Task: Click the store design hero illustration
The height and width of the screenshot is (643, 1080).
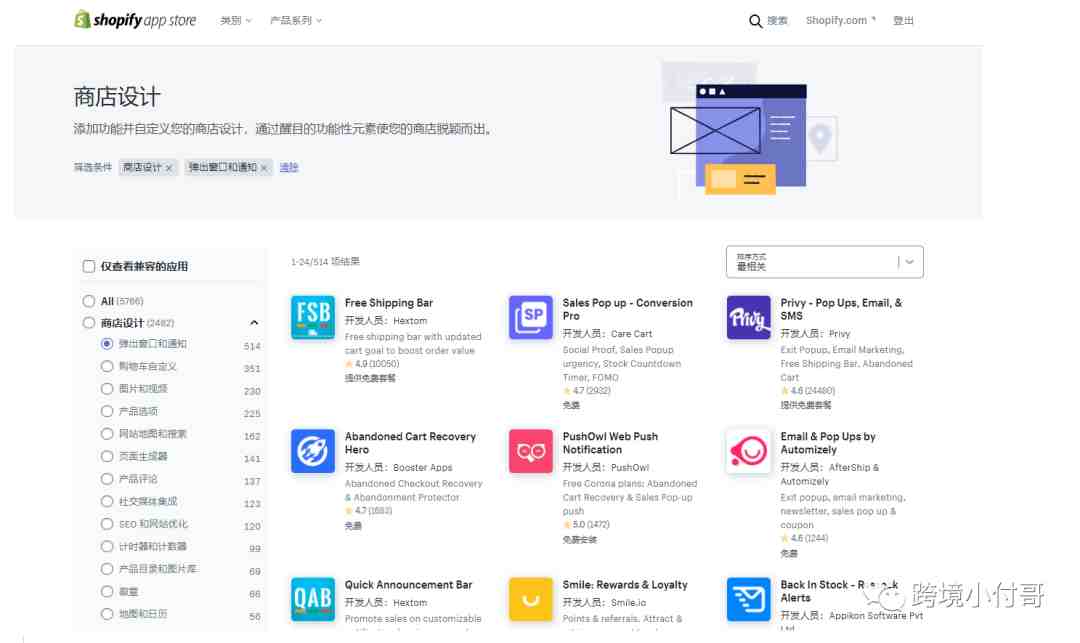Action: [x=751, y=129]
